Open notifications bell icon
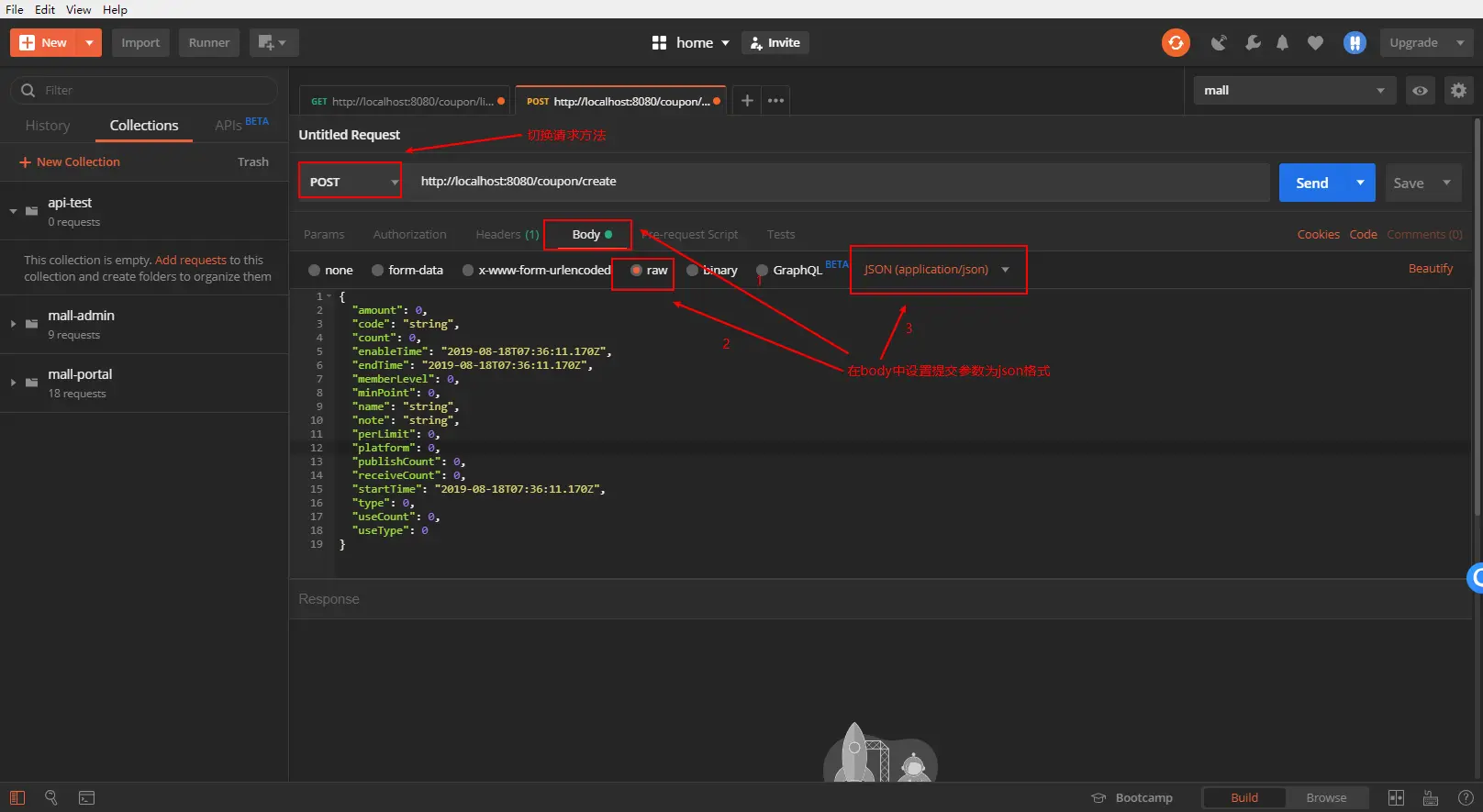The height and width of the screenshot is (812, 1483). [1282, 42]
